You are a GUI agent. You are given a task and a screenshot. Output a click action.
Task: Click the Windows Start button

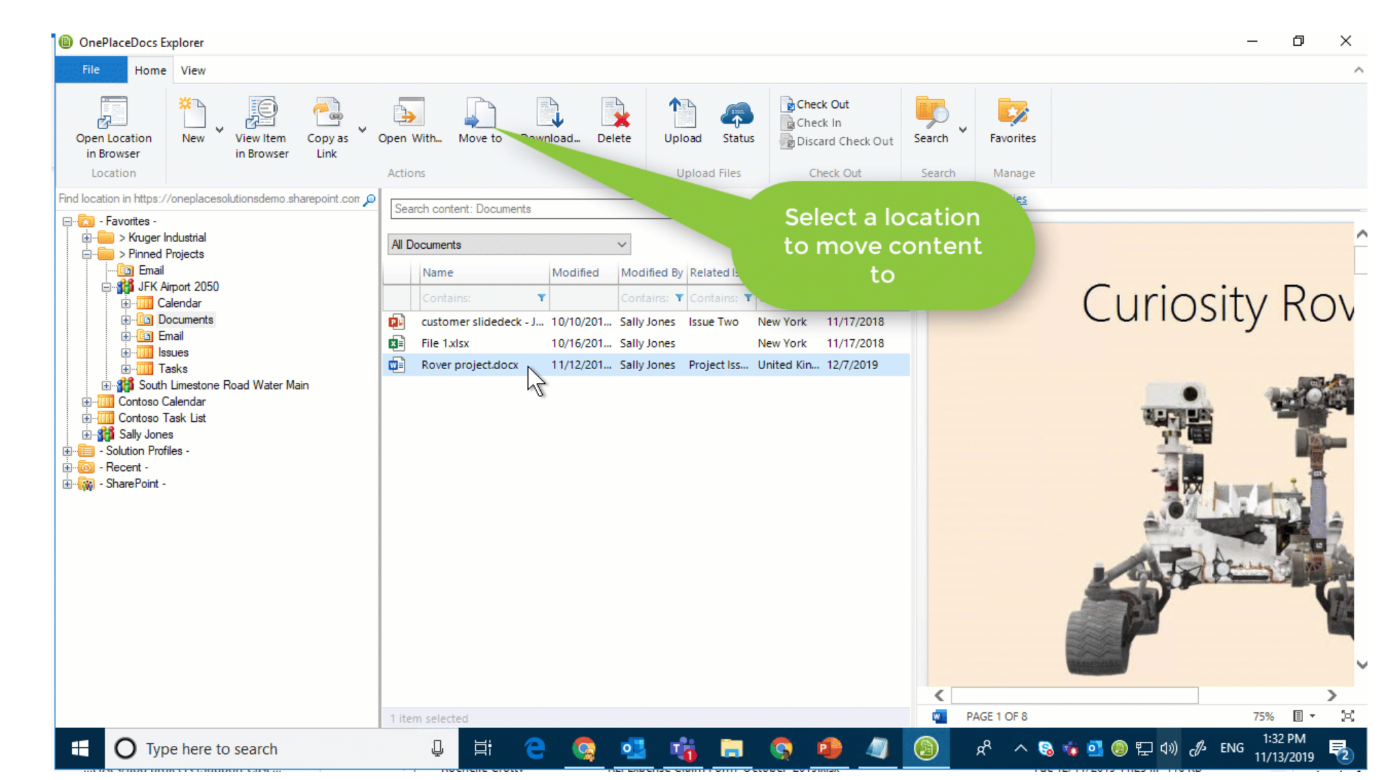click(80, 748)
